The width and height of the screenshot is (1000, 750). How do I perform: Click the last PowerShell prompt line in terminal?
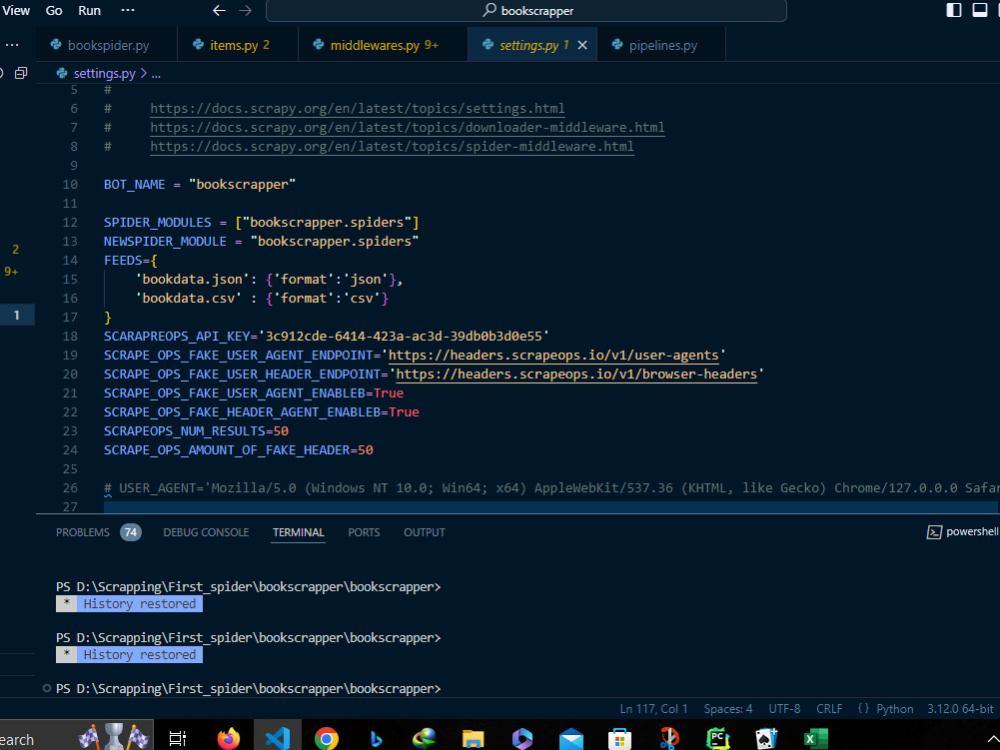(248, 689)
